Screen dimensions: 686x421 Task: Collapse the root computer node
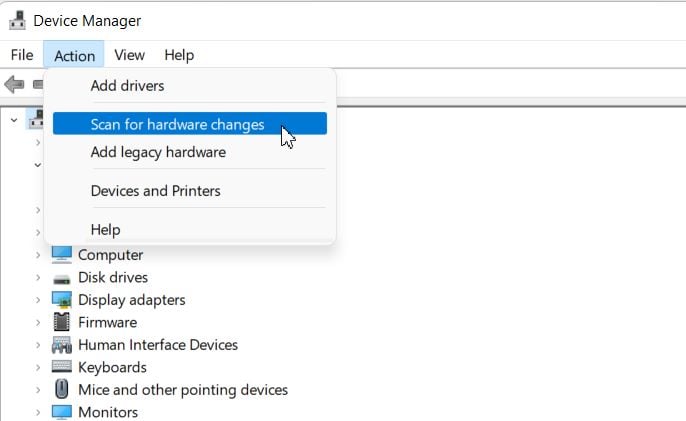pos(14,120)
